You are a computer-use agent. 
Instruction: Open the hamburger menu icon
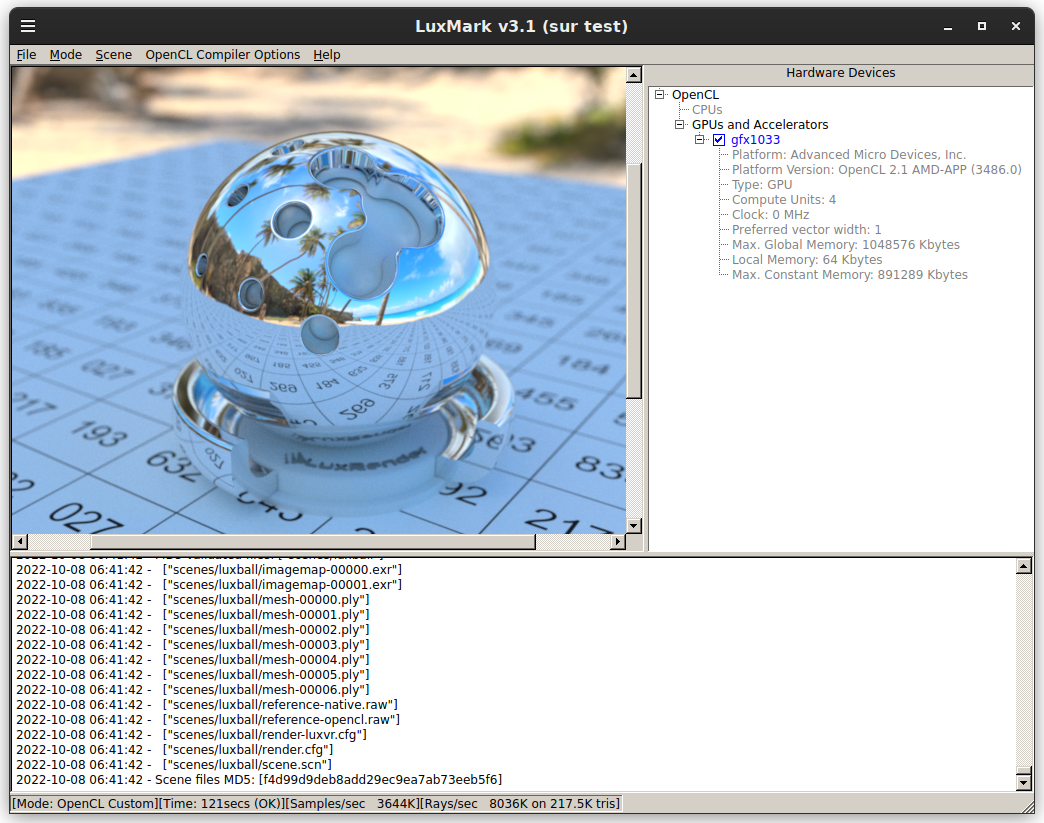[x=27, y=26]
